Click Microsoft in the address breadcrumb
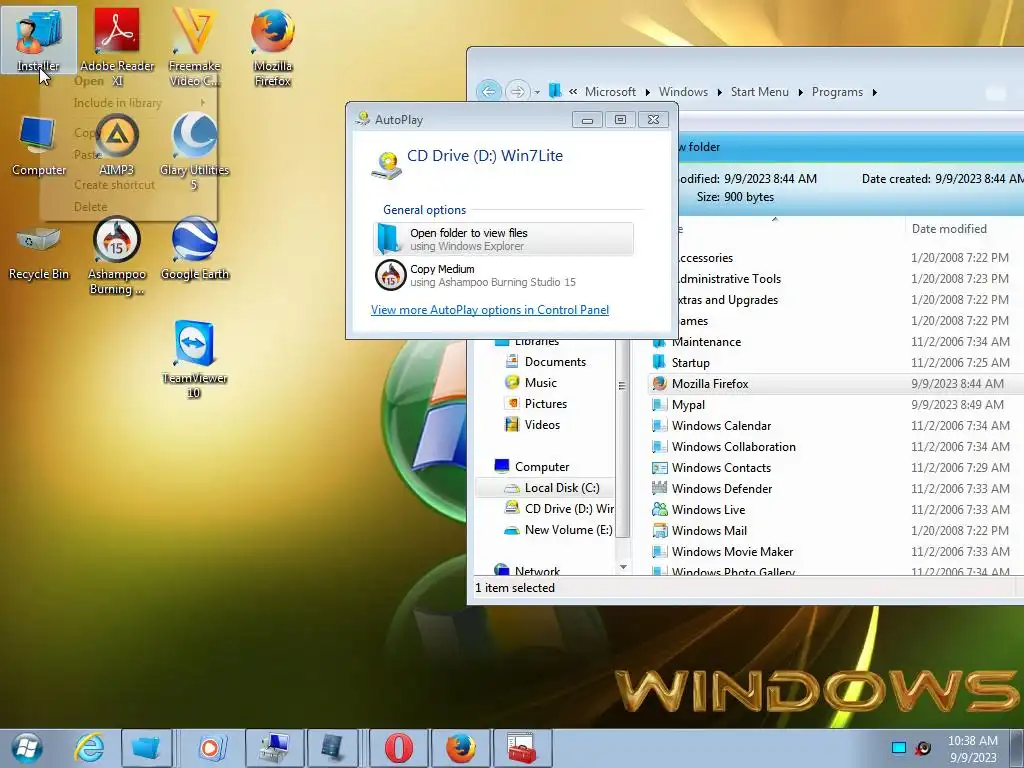 [610, 92]
